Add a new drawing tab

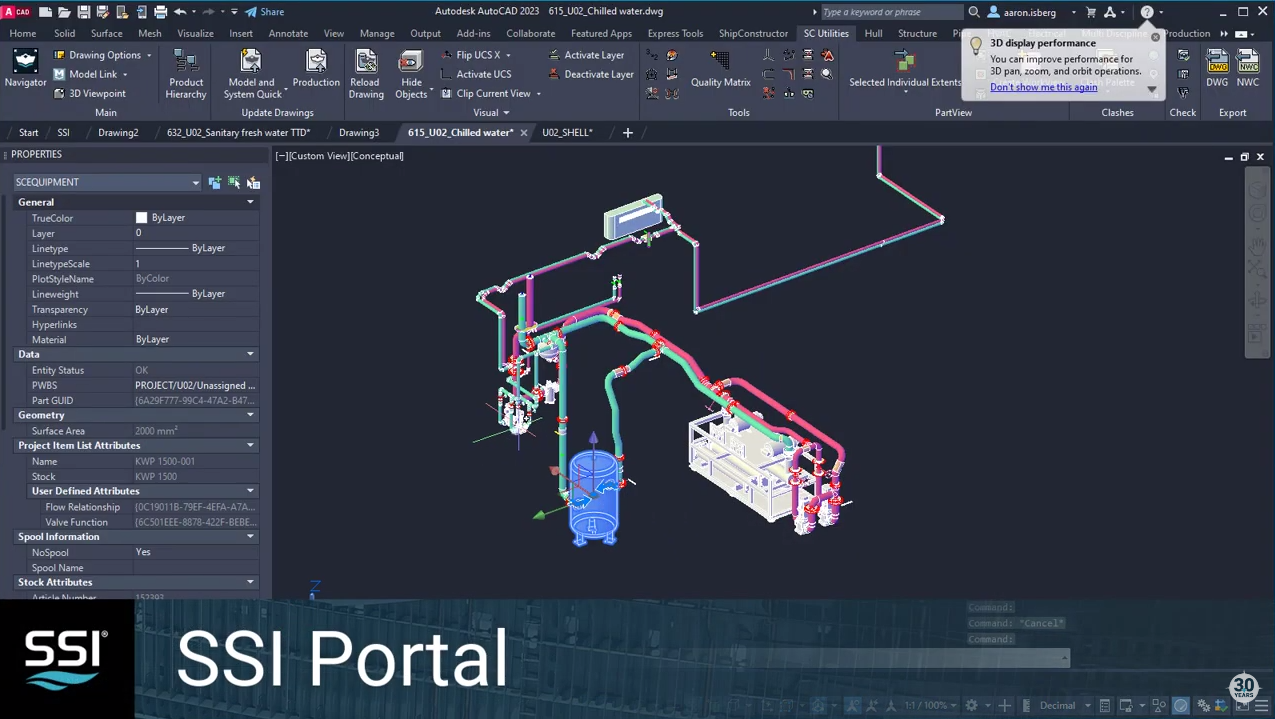click(x=628, y=132)
